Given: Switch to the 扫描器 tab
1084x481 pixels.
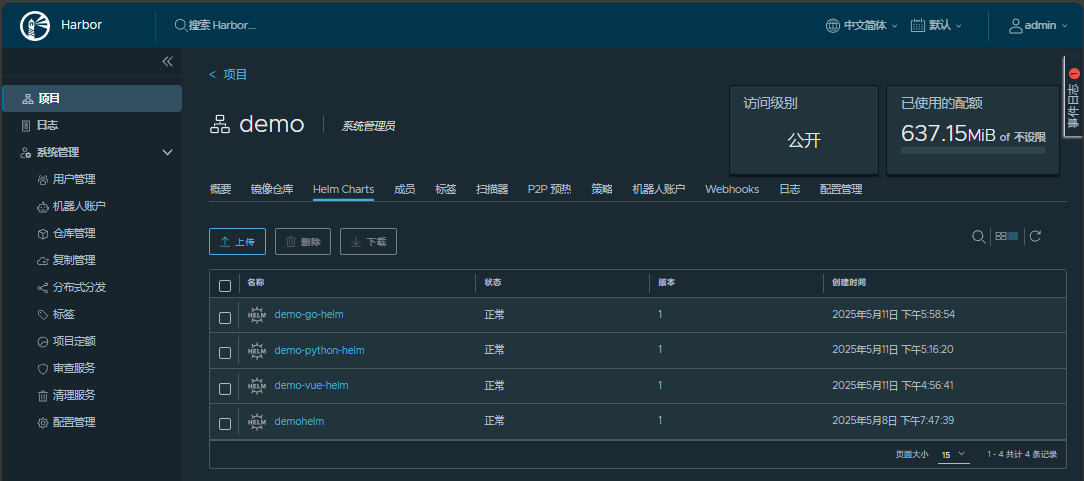Looking at the screenshot, I should 492,189.
